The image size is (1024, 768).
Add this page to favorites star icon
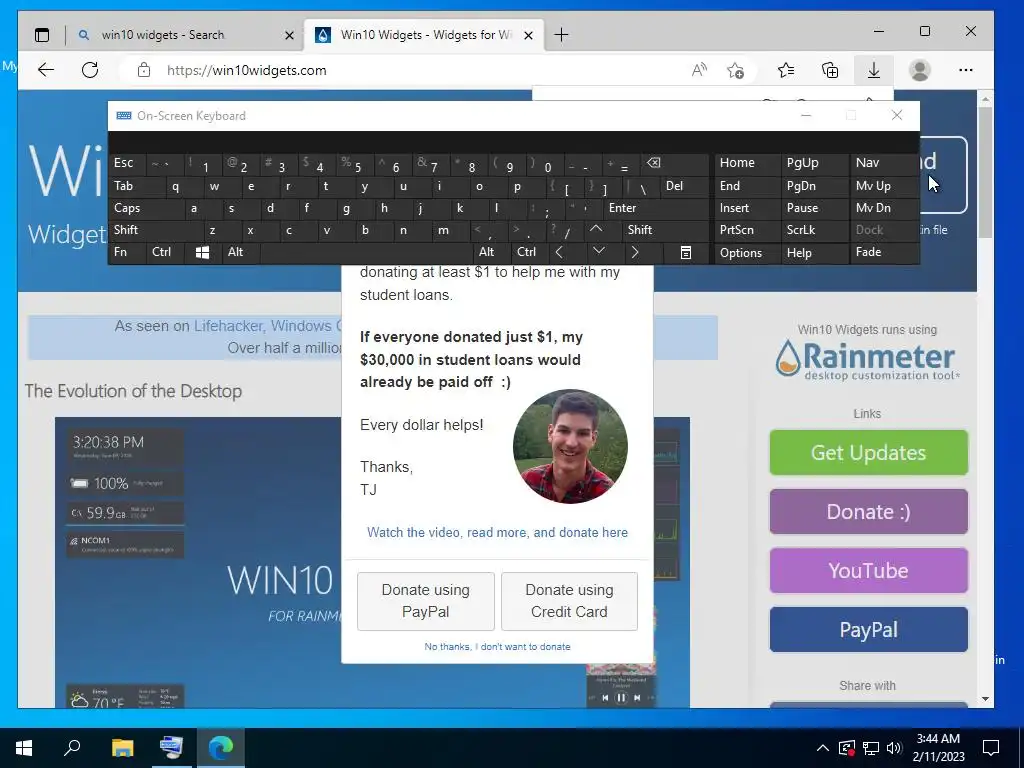[x=735, y=70]
